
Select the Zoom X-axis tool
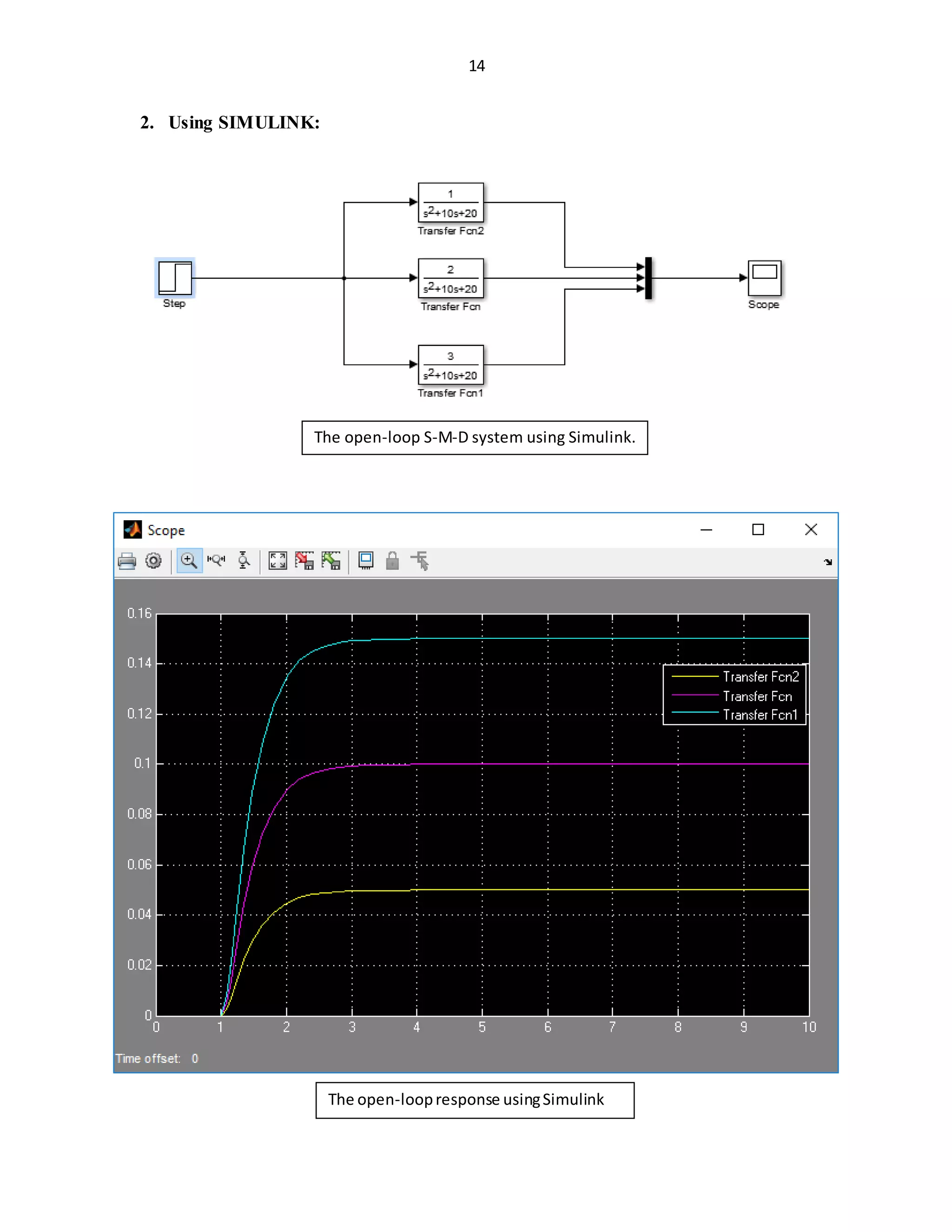point(216,561)
